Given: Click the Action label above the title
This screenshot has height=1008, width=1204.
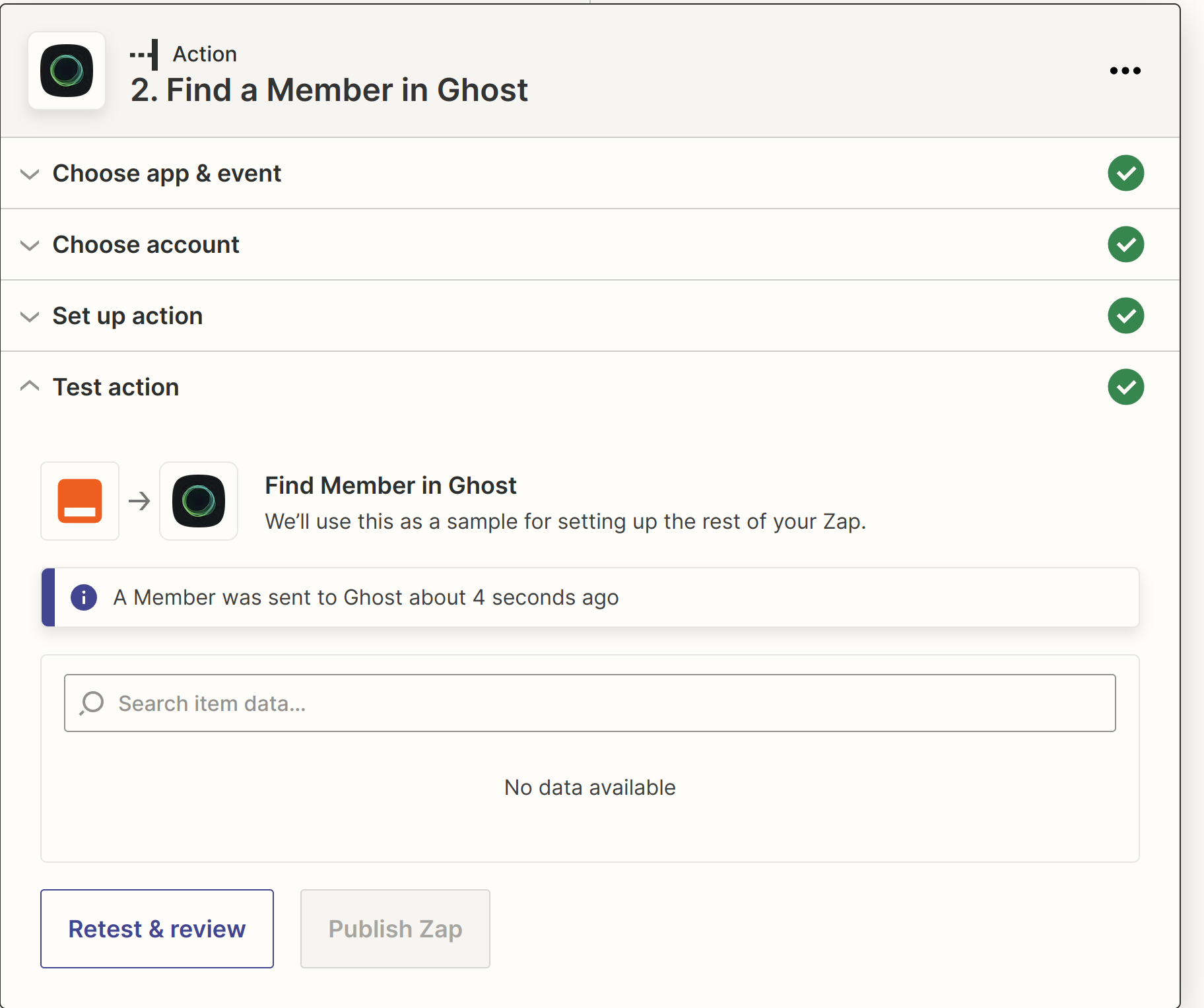Looking at the screenshot, I should click(205, 54).
